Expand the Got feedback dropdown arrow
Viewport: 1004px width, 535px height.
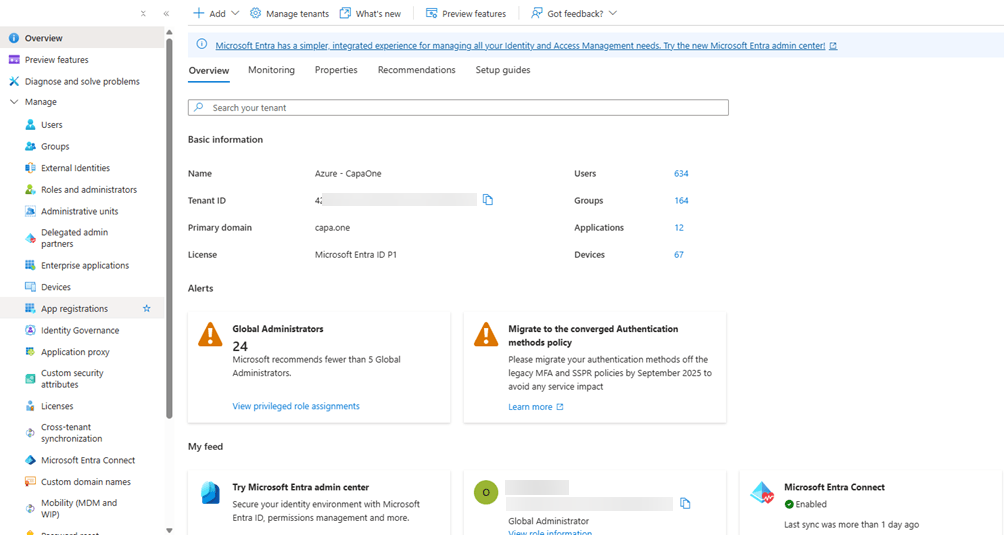(613, 13)
